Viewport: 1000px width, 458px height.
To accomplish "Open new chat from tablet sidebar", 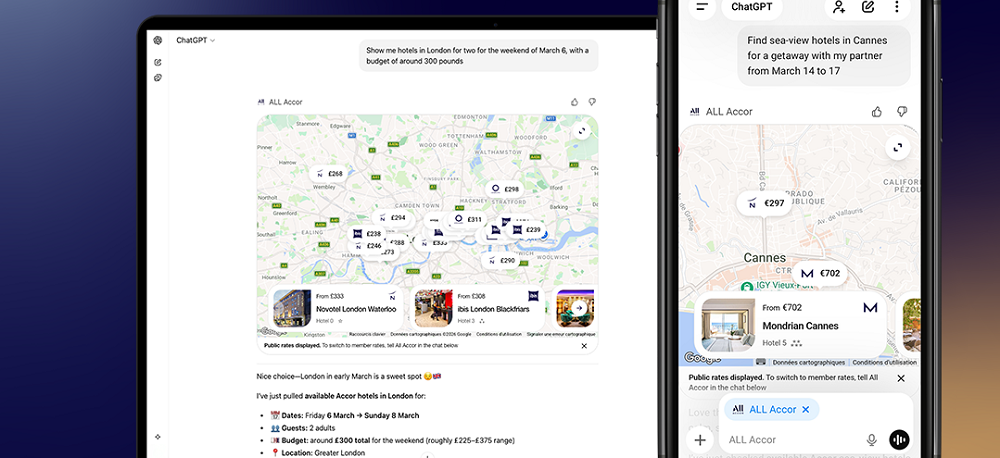I will point(158,62).
